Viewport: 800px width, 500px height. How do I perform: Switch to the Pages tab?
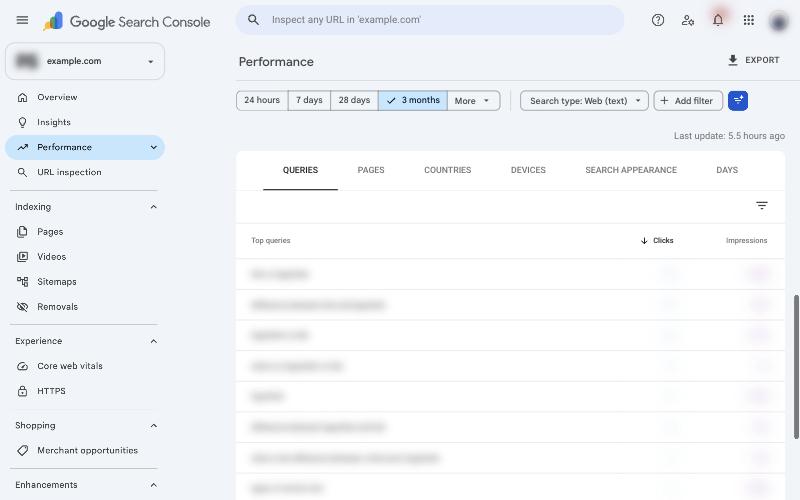pyautogui.click(x=371, y=170)
